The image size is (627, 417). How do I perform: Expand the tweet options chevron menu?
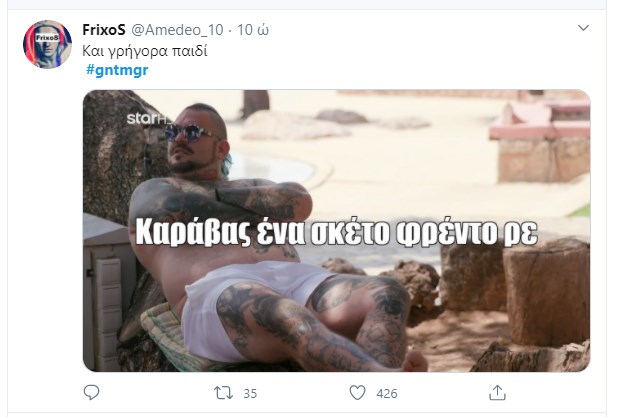click(x=583, y=28)
